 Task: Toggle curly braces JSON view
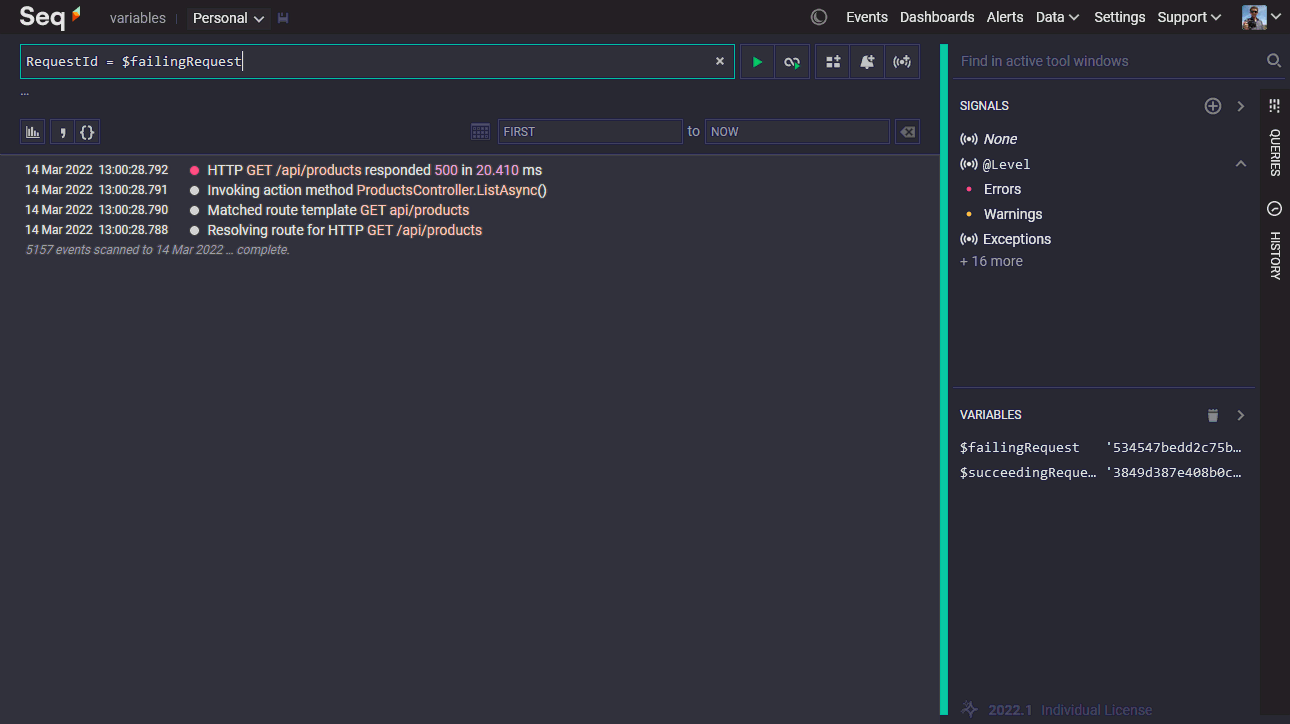pyautogui.click(x=87, y=132)
